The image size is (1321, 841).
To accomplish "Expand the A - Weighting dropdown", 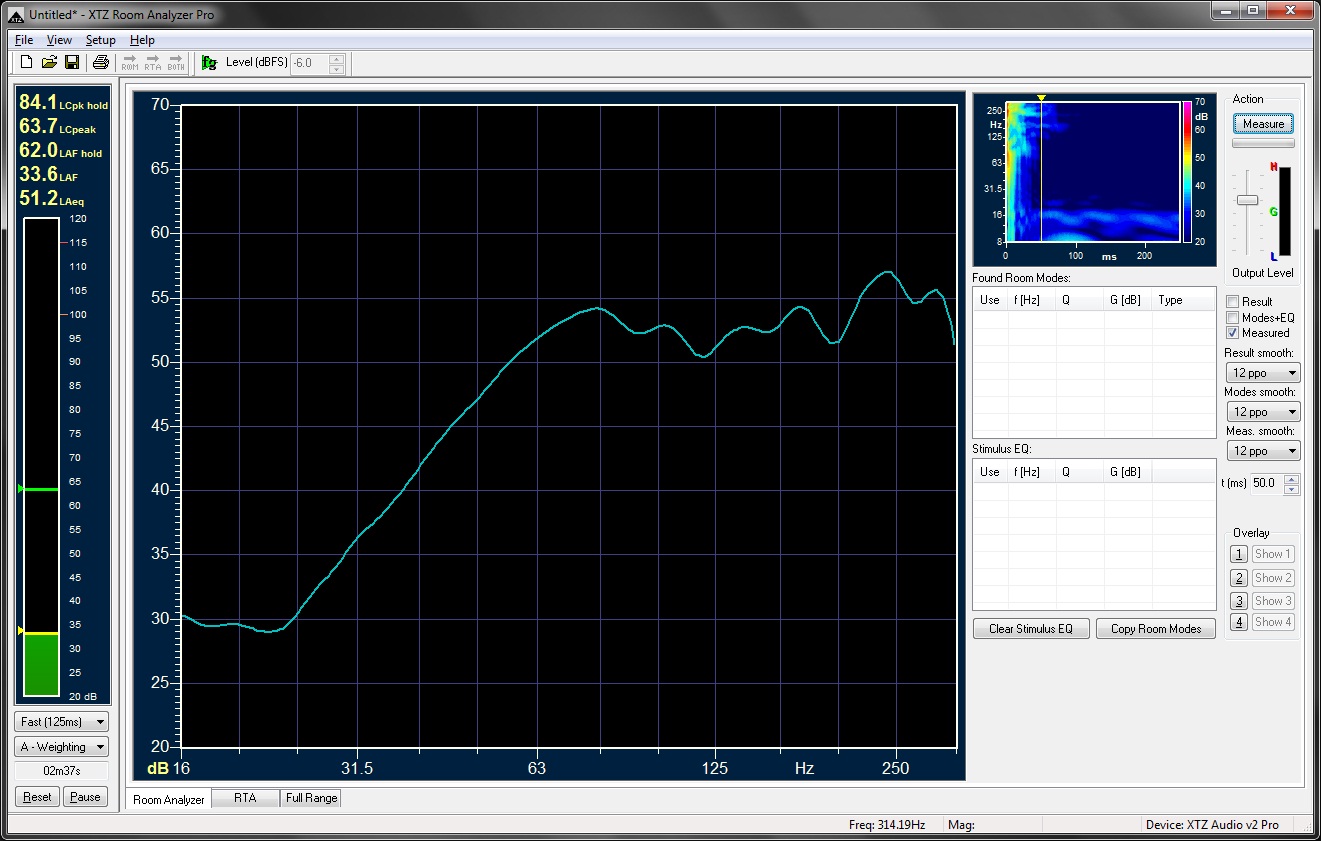I will pos(62,747).
